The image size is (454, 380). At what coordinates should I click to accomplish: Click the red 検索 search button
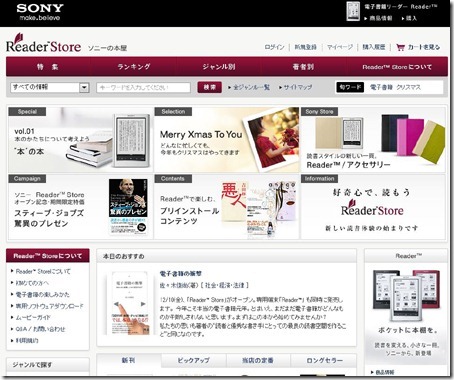(210, 87)
